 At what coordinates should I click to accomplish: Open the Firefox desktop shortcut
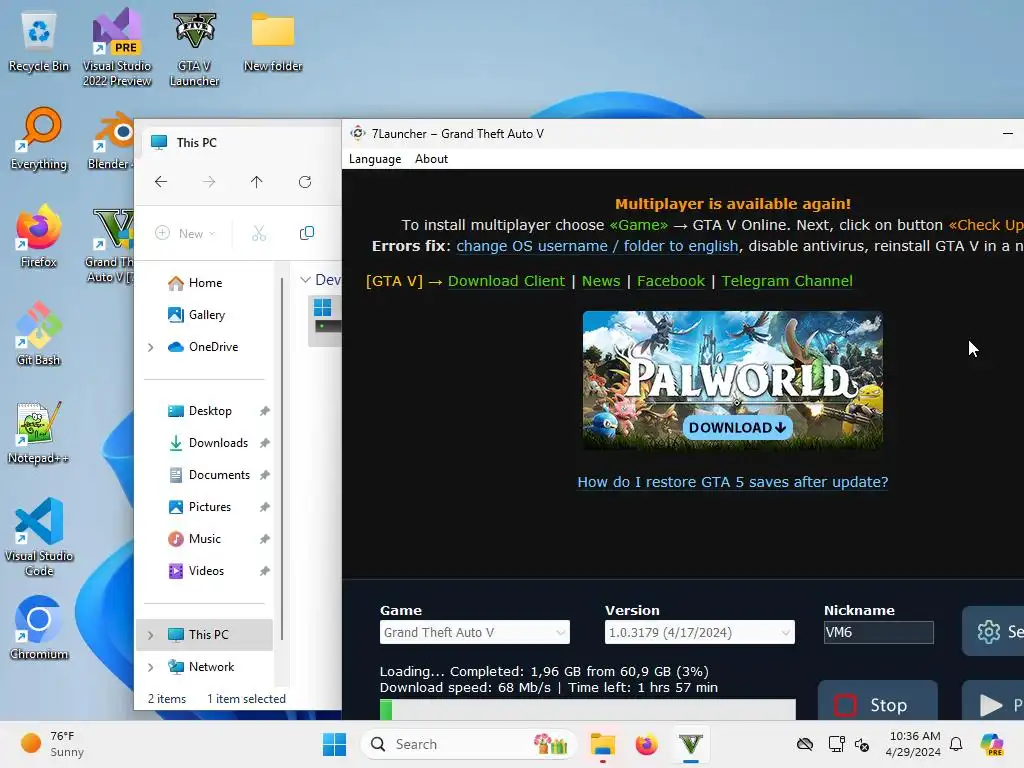point(39,236)
